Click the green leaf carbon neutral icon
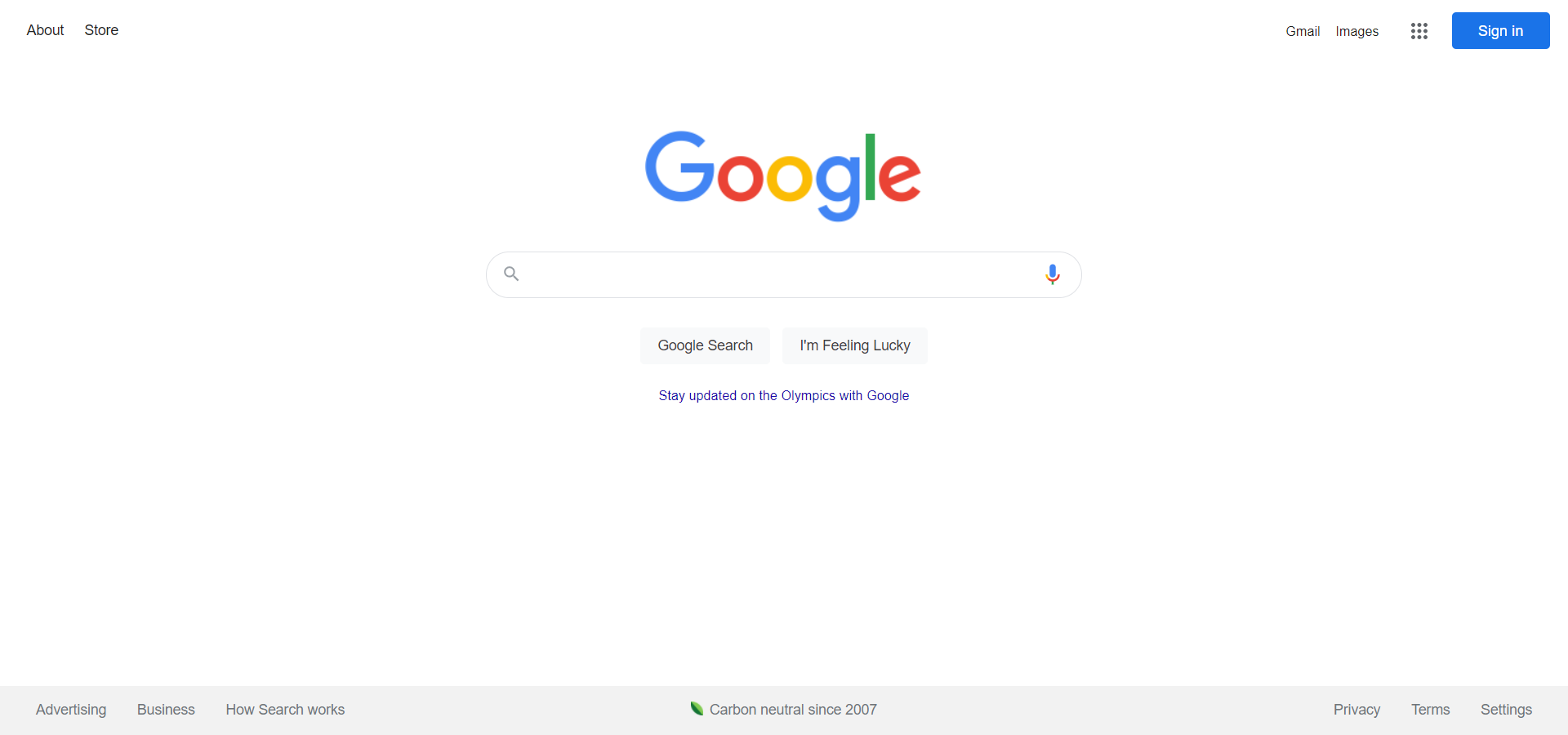The height and width of the screenshot is (735, 1568). pos(697,708)
